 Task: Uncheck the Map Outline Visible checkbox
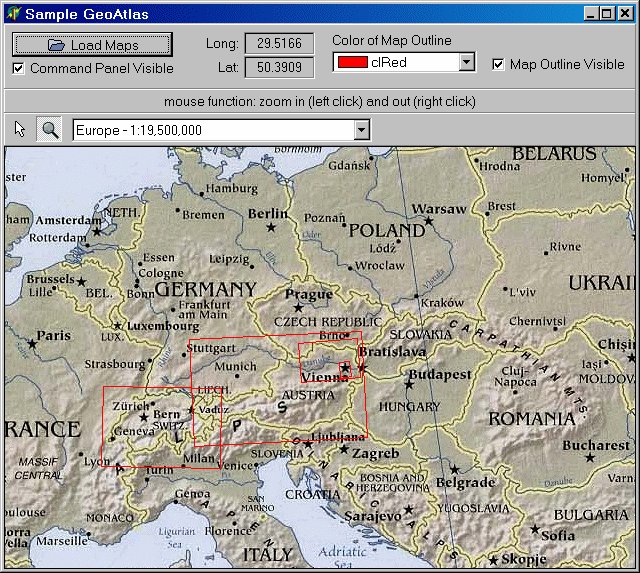point(498,64)
